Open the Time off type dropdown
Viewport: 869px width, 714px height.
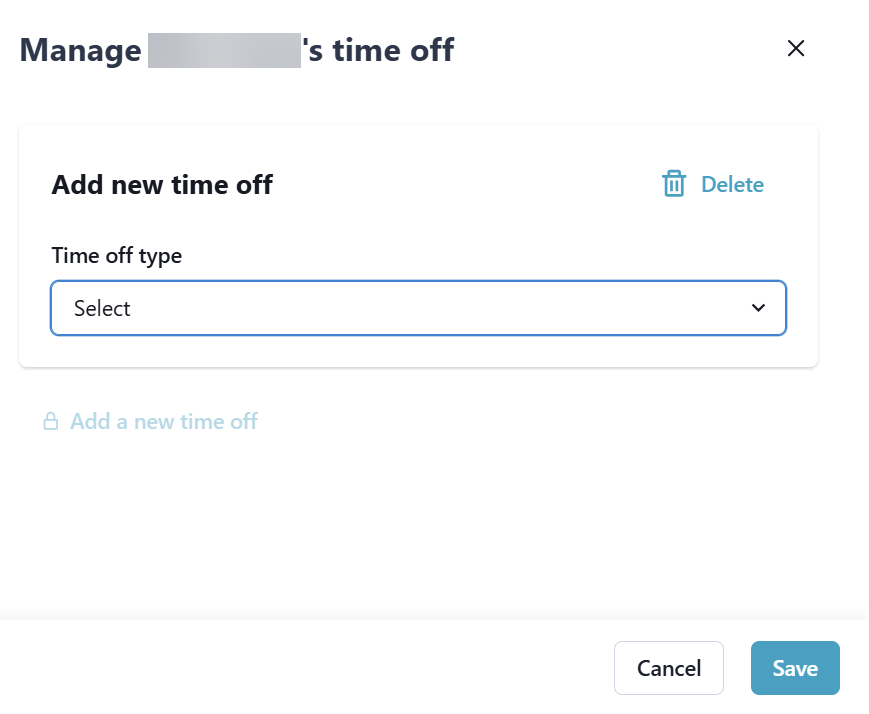pyautogui.click(x=418, y=308)
